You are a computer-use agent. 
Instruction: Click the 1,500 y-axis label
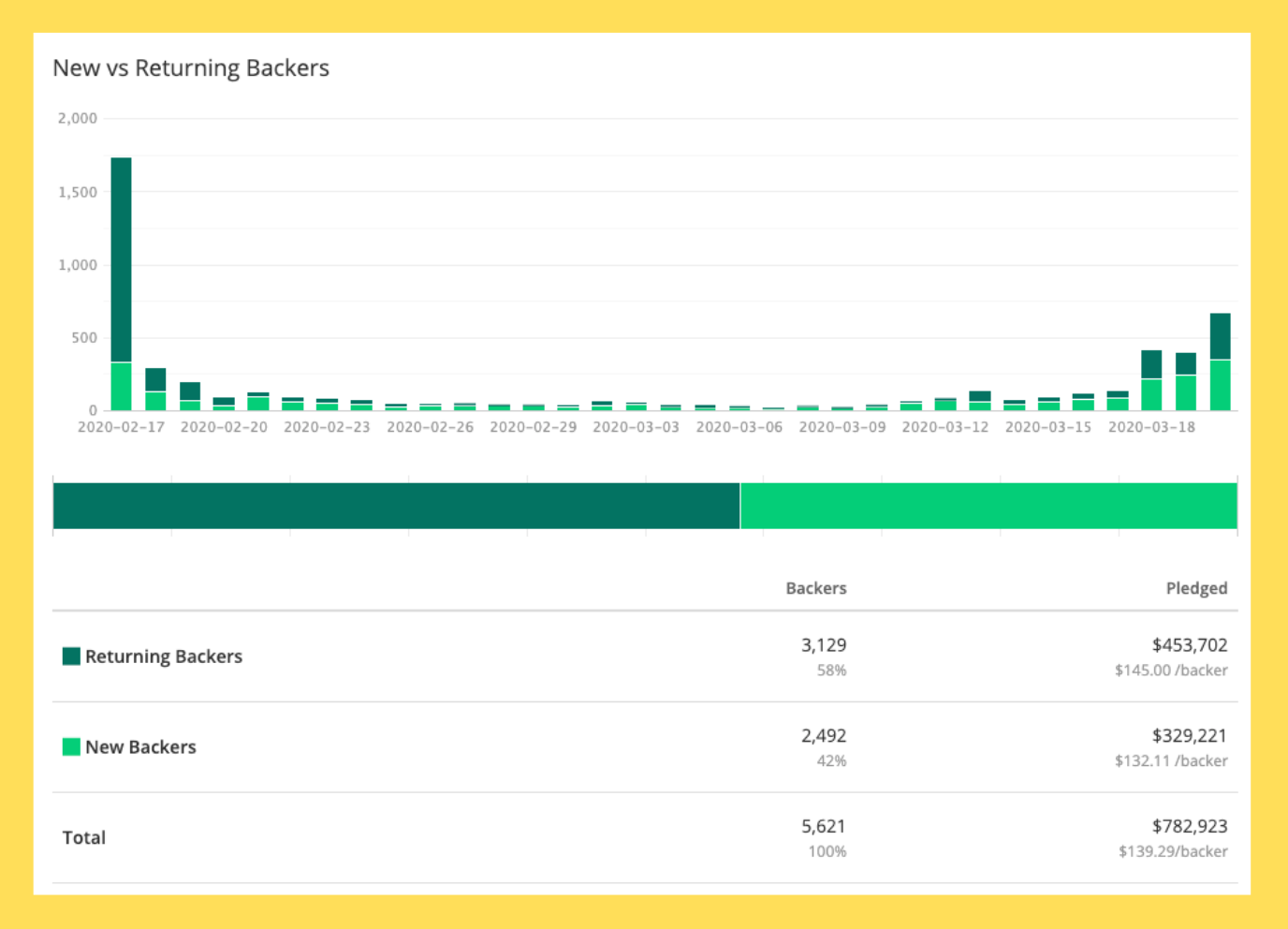click(78, 192)
